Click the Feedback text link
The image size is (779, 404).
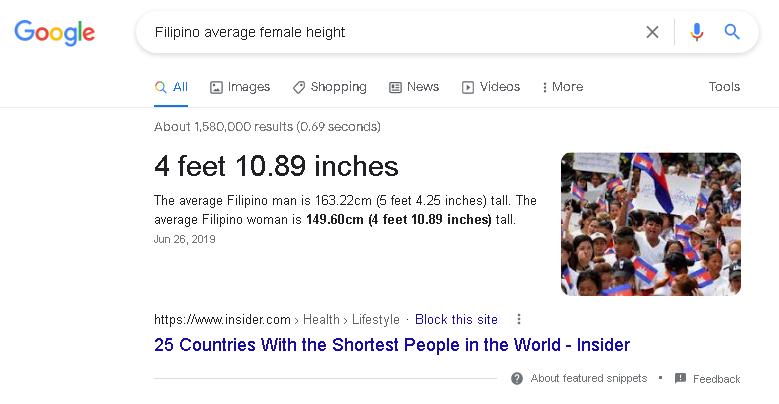point(716,379)
